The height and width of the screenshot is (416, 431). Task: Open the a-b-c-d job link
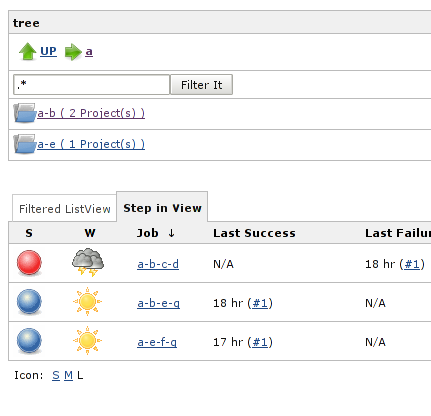point(158,264)
